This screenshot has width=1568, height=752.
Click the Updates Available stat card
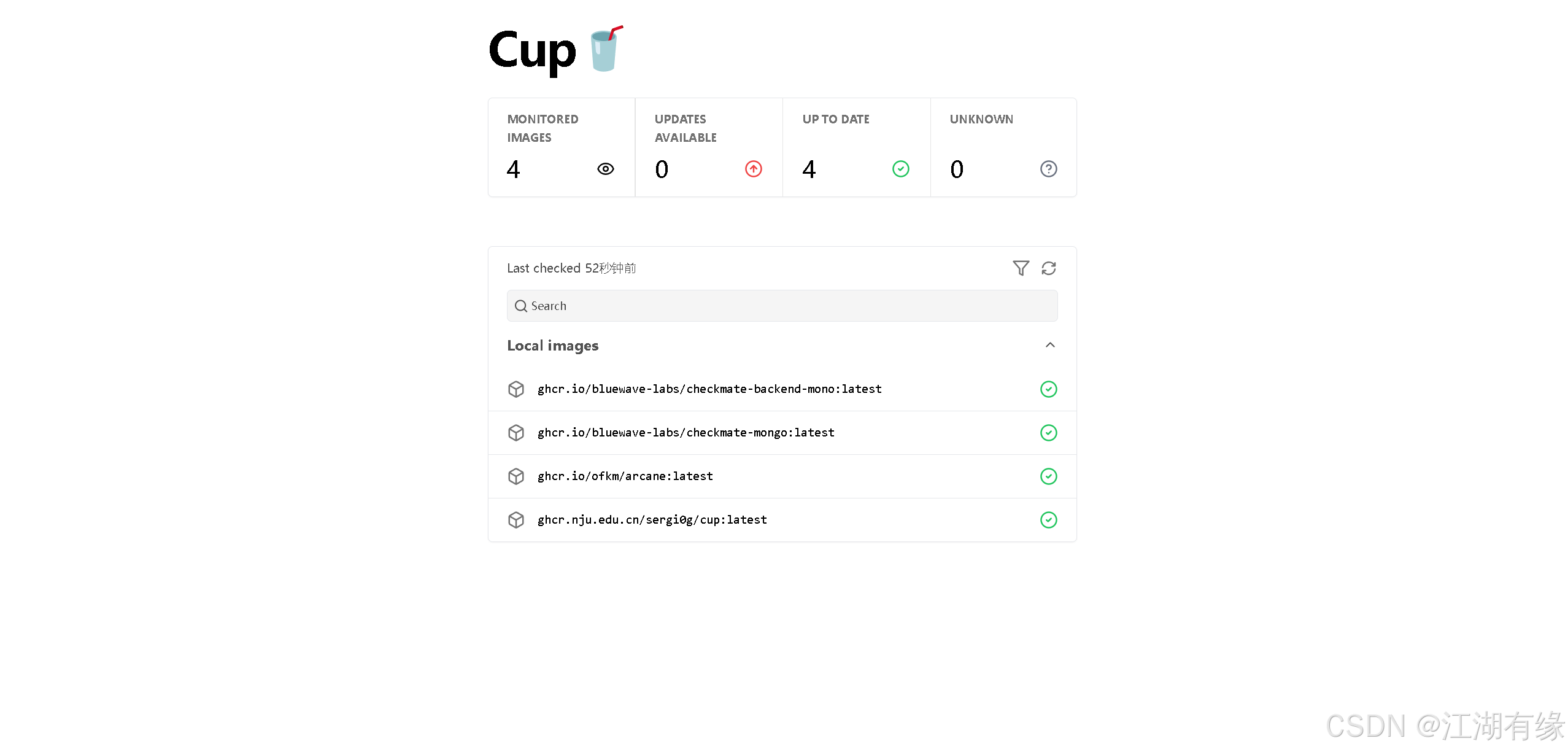(x=708, y=147)
